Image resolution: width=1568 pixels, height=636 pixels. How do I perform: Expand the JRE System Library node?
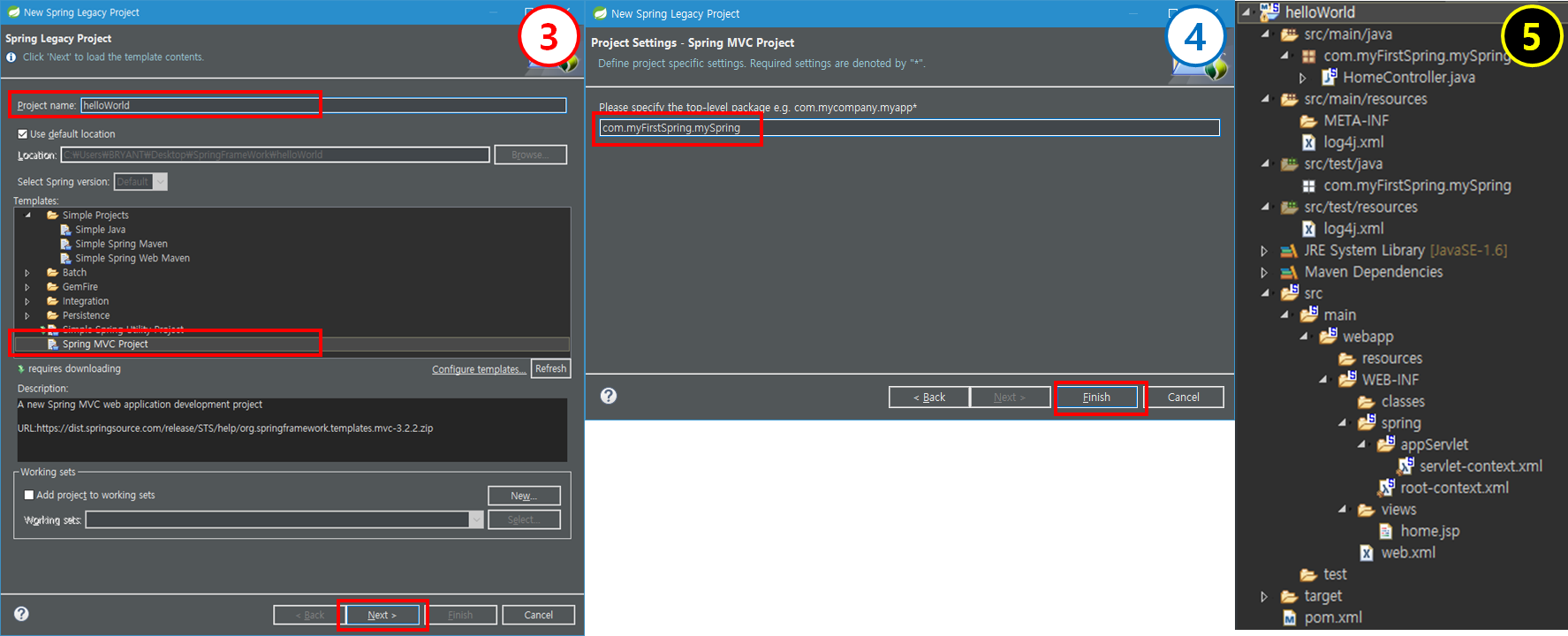(x=1264, y=251)
